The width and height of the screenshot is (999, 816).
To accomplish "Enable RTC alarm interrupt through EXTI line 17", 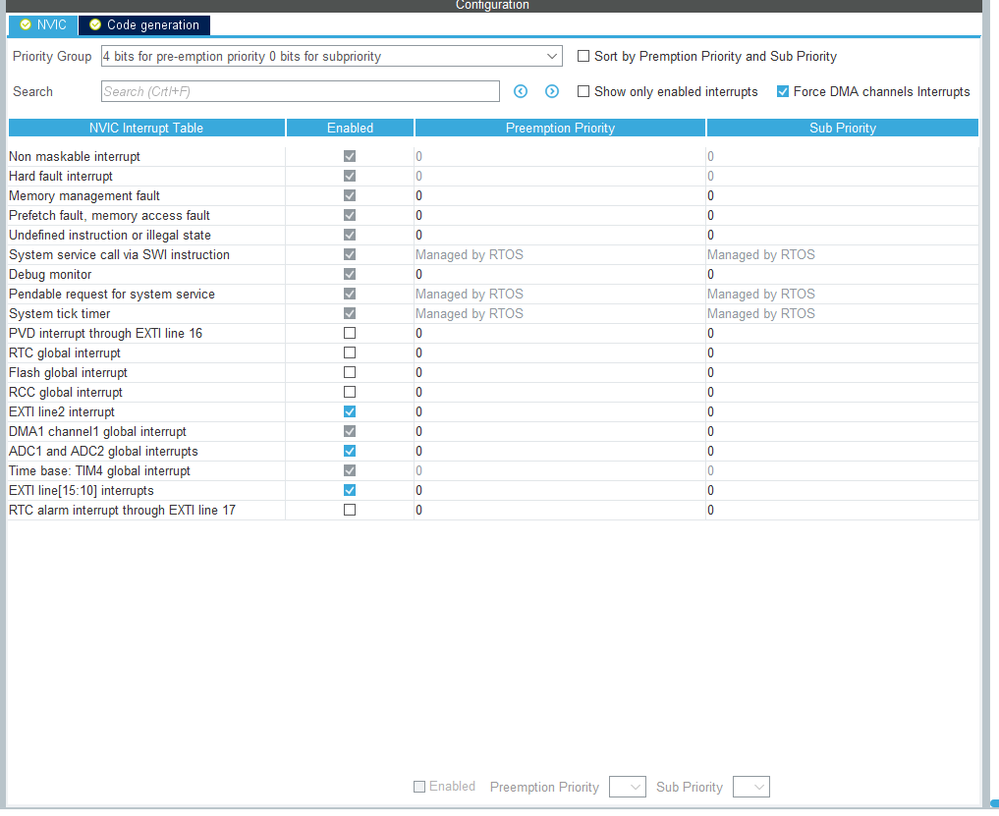I will coord(350,510).
